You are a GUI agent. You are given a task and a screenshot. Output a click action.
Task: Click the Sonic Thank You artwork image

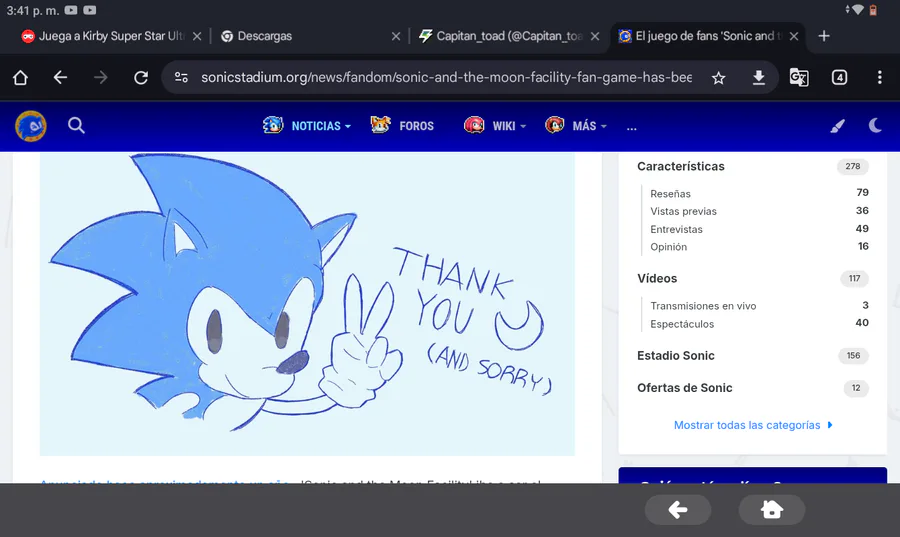point(307,304)
